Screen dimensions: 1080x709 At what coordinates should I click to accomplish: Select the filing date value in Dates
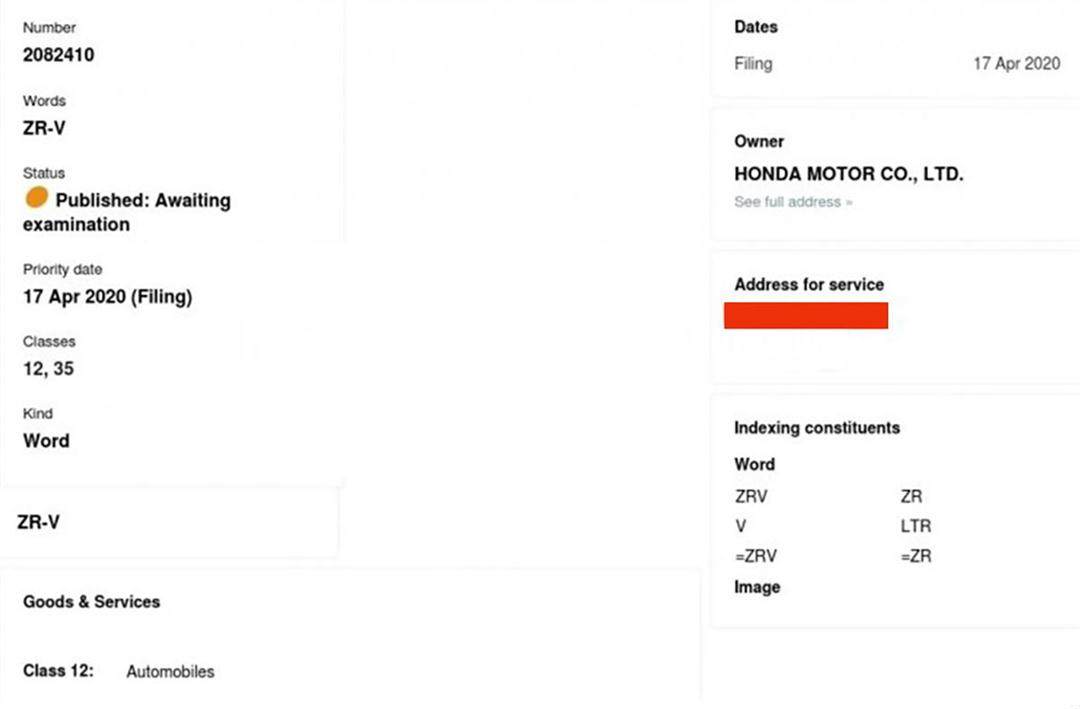pos(1016,64)
